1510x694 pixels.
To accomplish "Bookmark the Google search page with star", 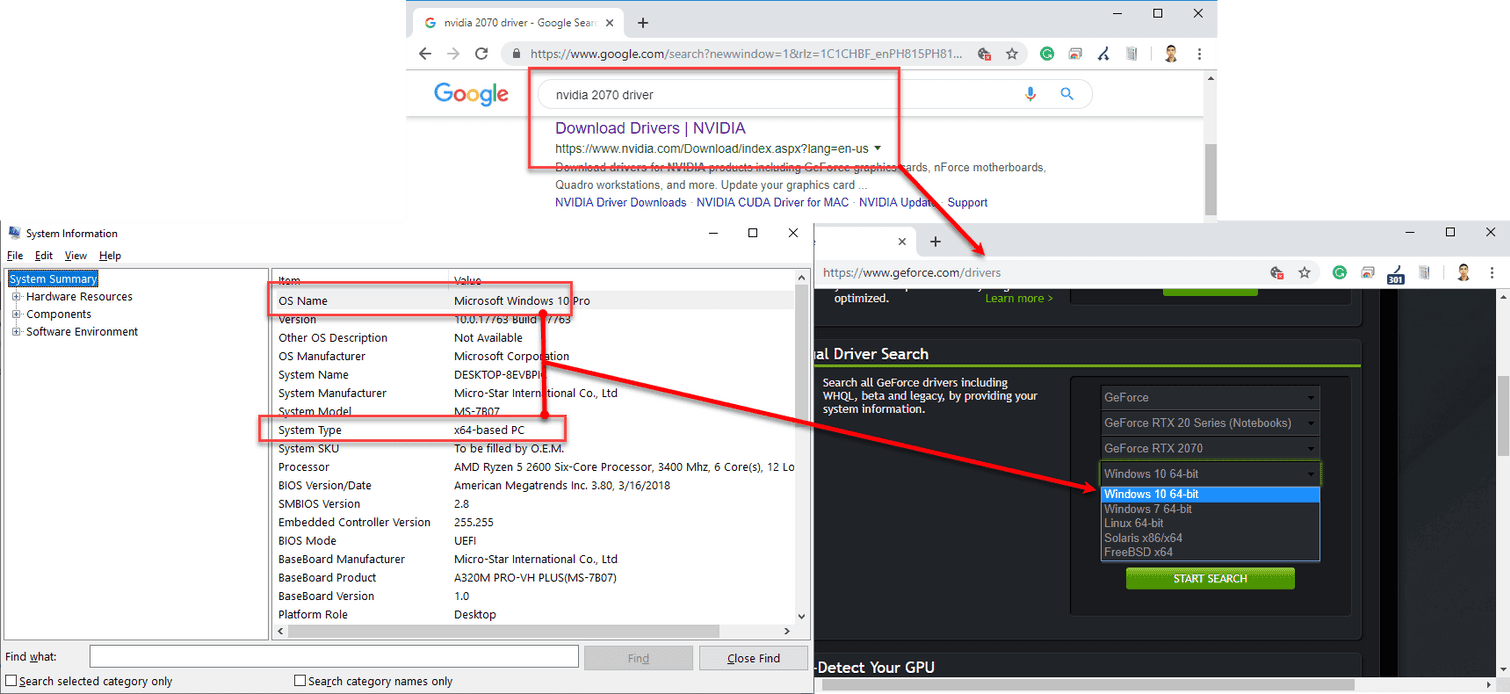I will (1012, 54).
